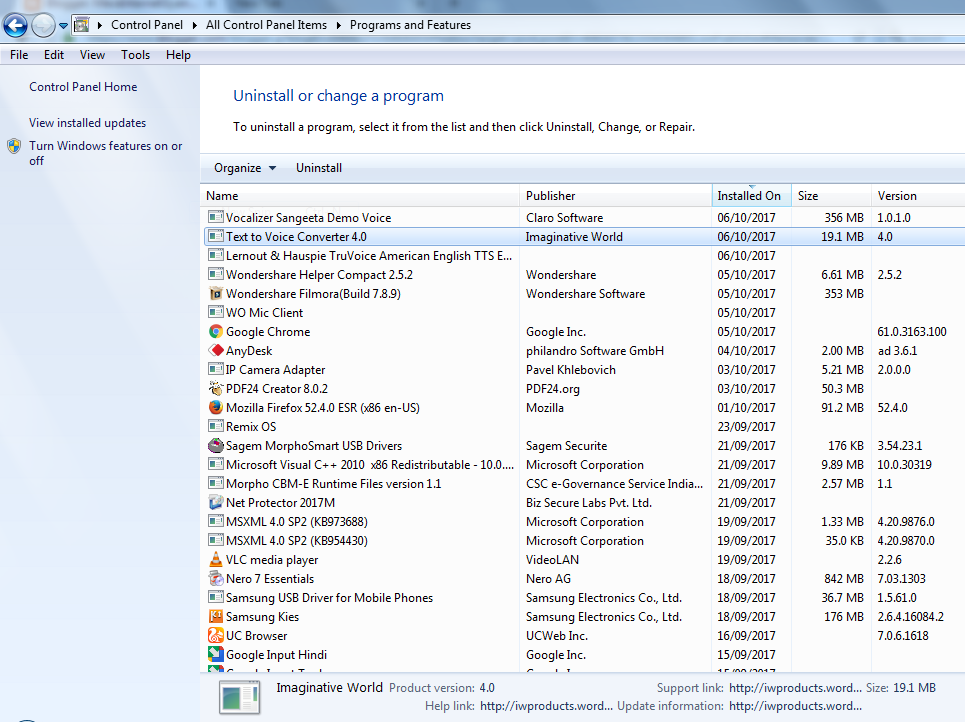965x722 pixels.
Task: Go to All Control Panel Items breadcrumb
Action: [266, 25]
